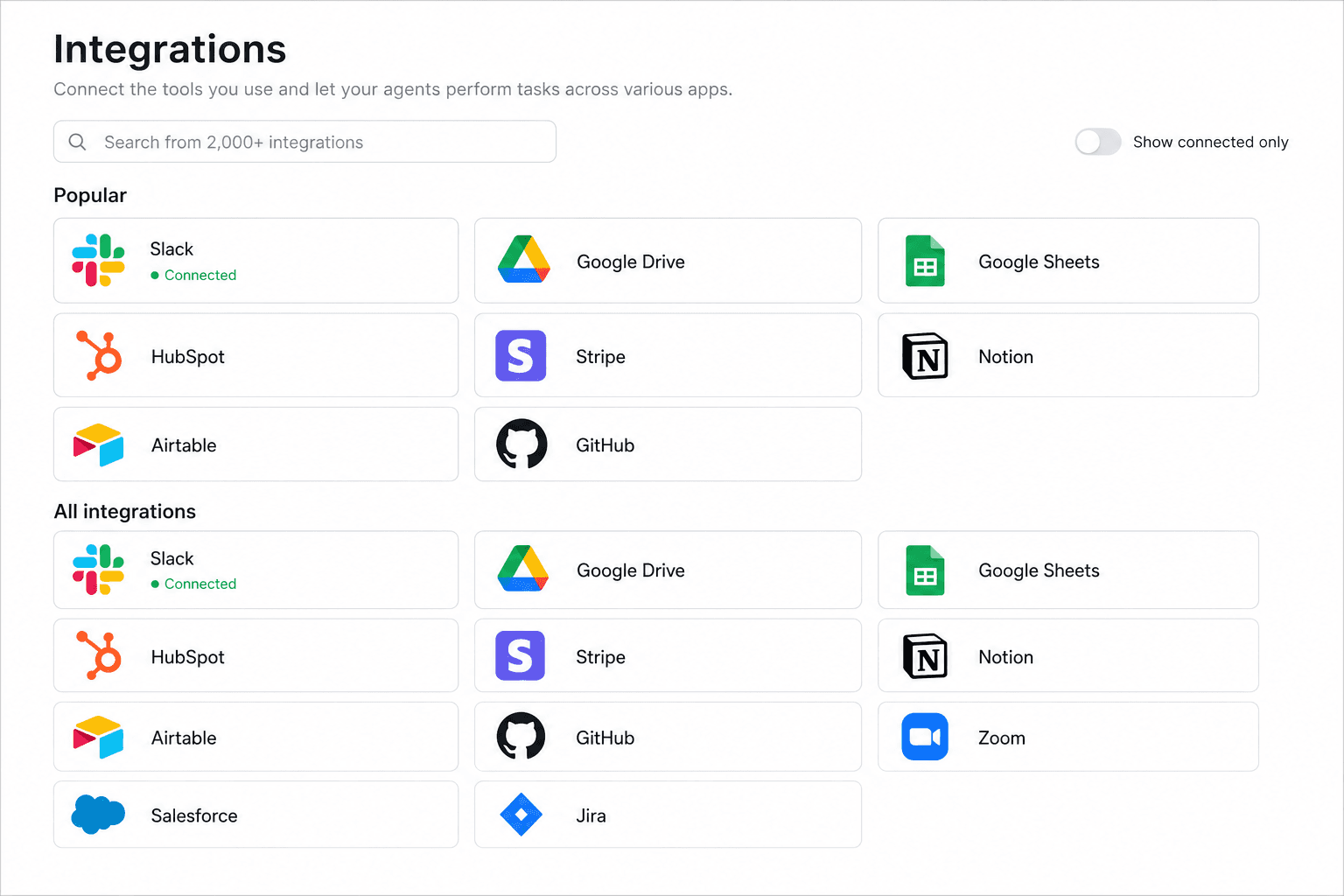The image size is (1344, 896).
Task: Click the Popular section heading
Action: [90, 195]
